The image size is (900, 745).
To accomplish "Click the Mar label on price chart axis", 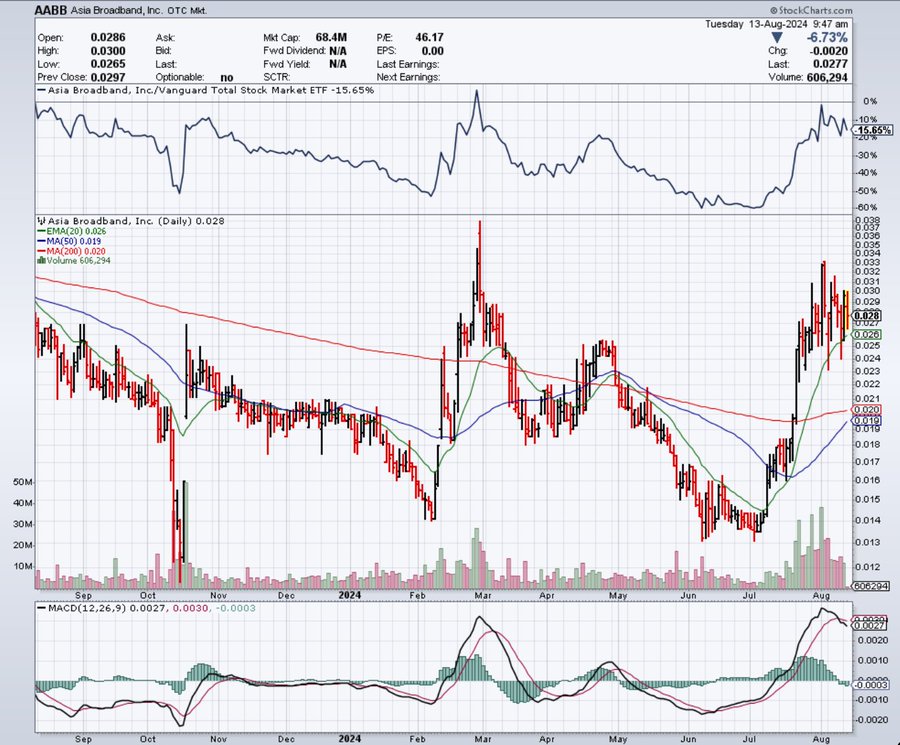I will coord(483,595).
